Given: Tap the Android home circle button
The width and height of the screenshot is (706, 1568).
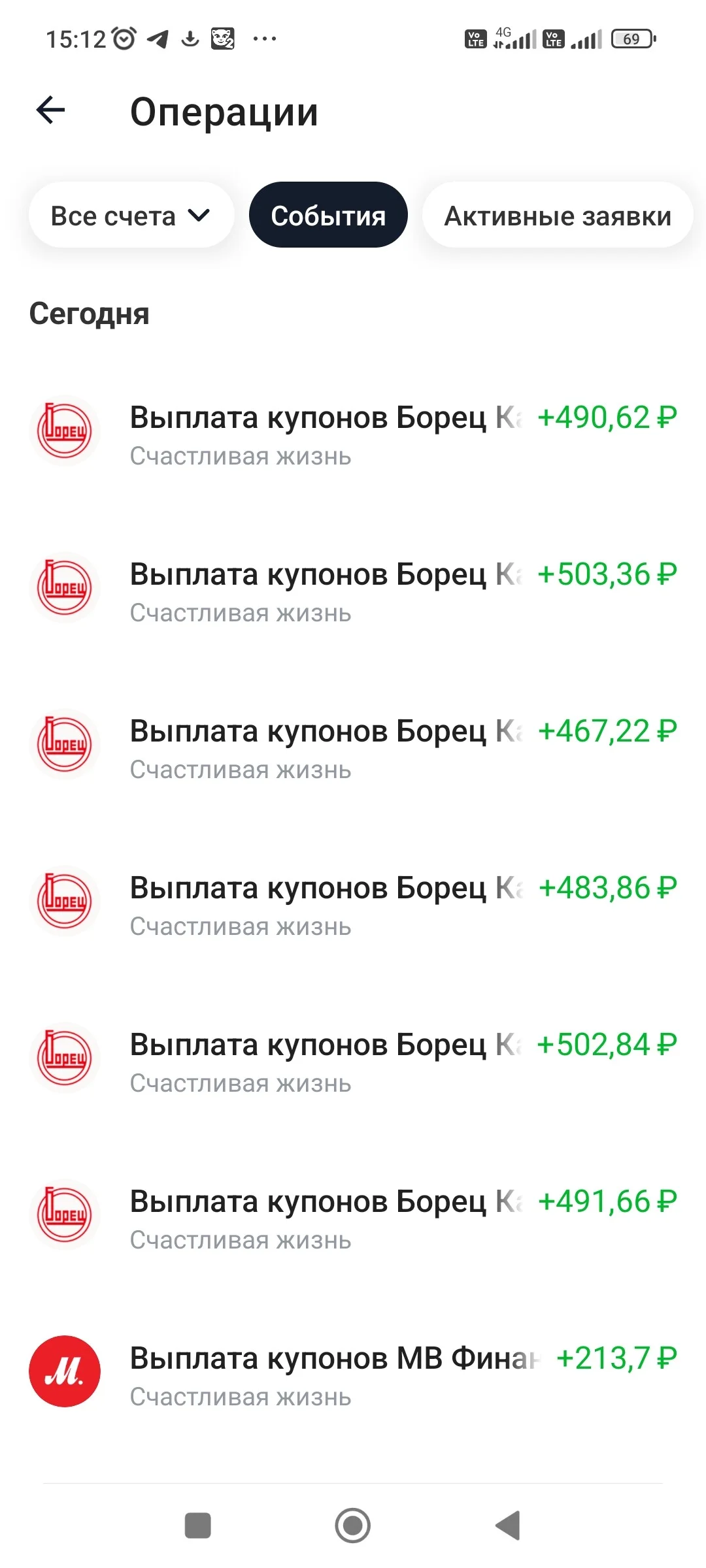Looking at the screenshot, I should tap(353, 1526).
